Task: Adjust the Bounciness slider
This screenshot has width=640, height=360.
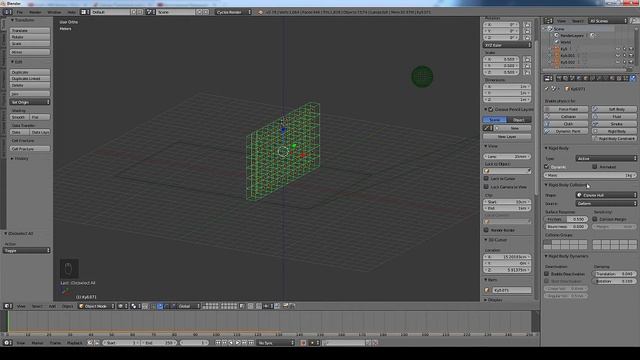Action: point(566,227)
